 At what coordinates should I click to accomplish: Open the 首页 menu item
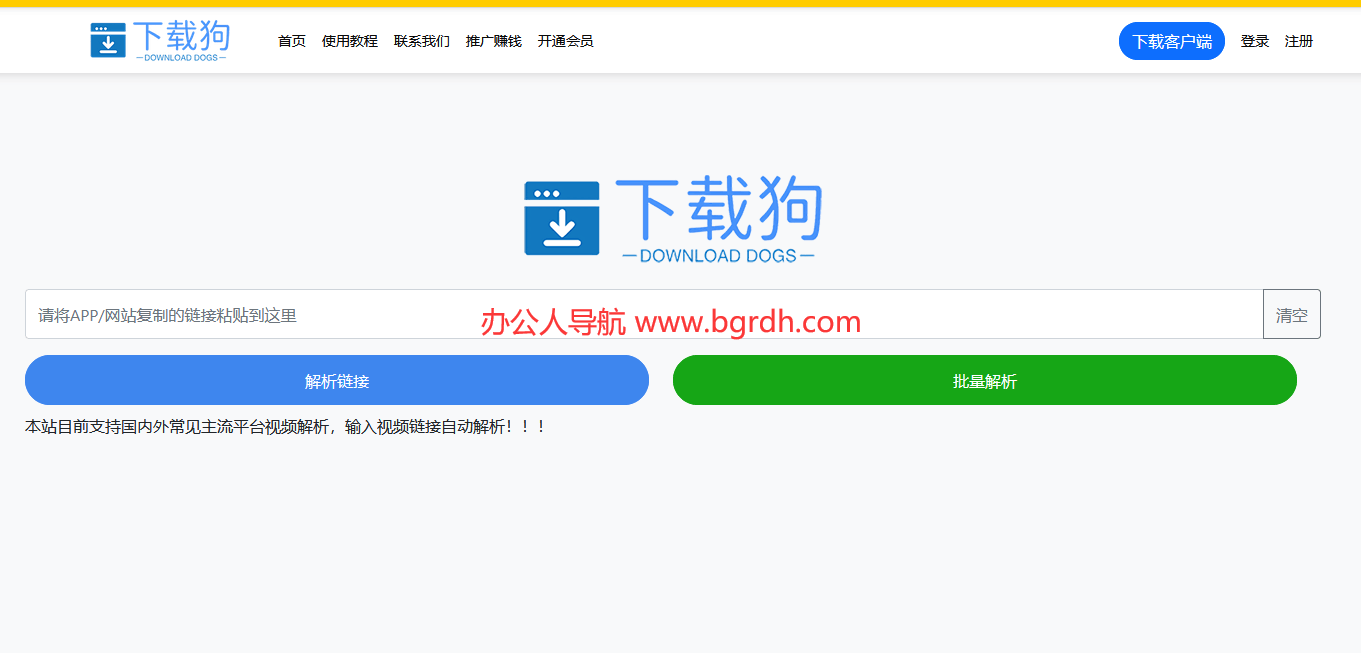[291, 41]
